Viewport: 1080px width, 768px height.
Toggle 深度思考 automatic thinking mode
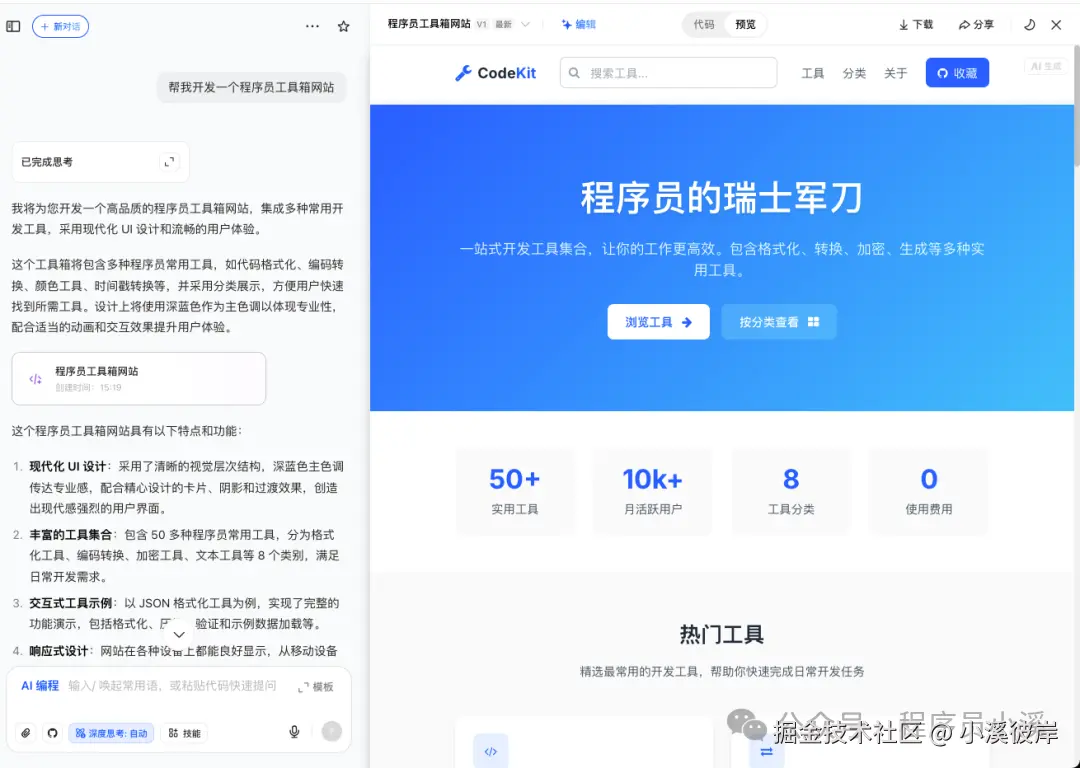[112, 732]
